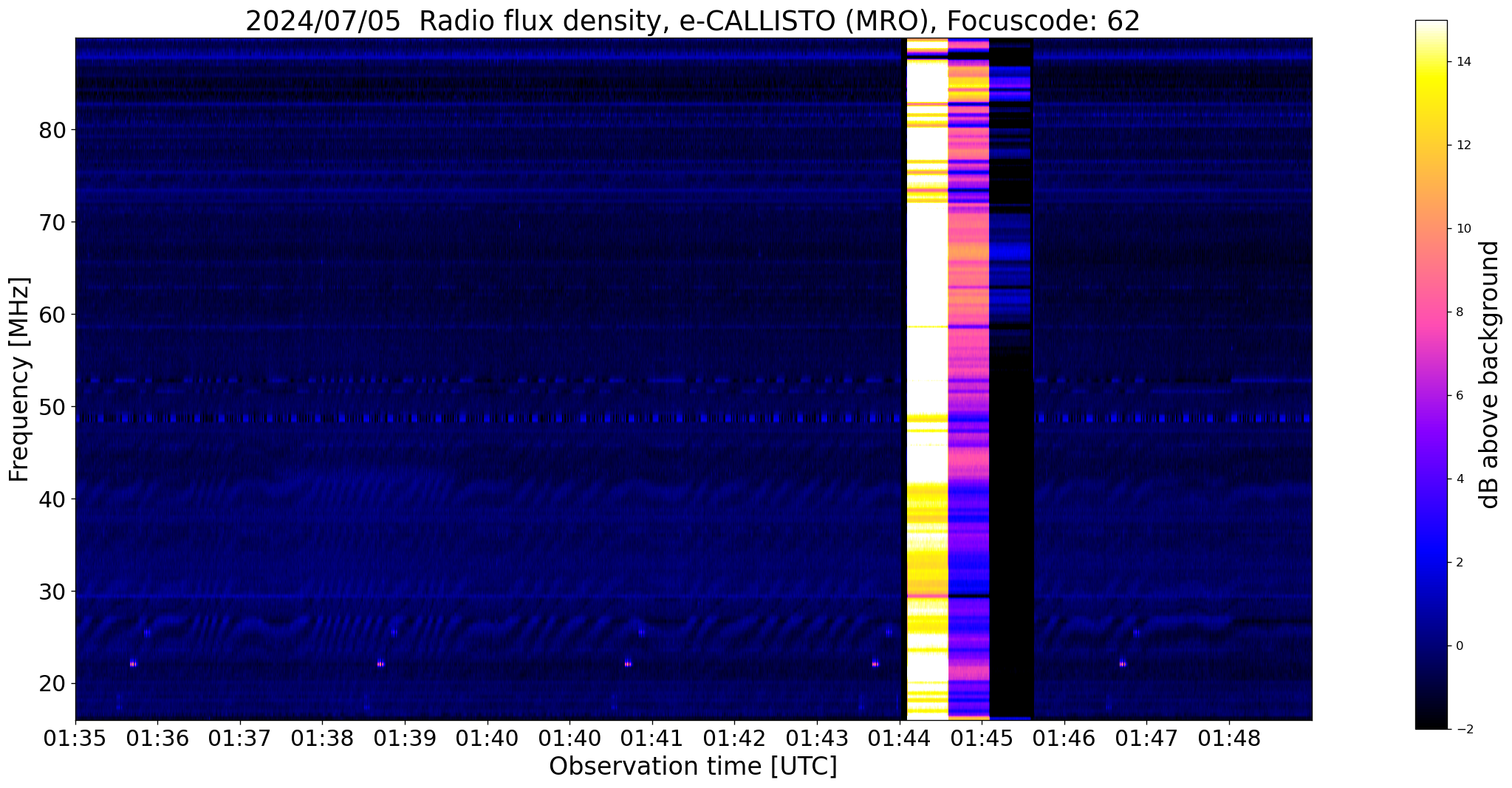
Task: Click the 01:45 time tick label
Action: coord(982,738)
